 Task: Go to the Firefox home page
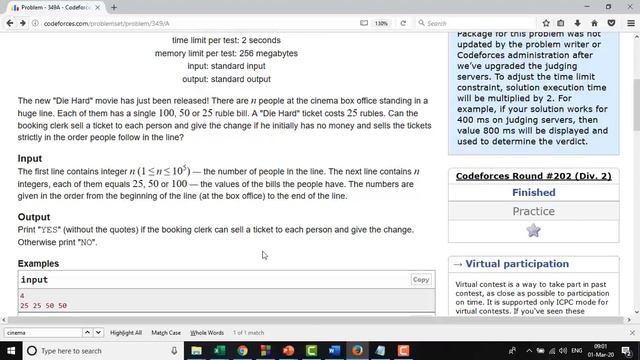click(594, 23)
